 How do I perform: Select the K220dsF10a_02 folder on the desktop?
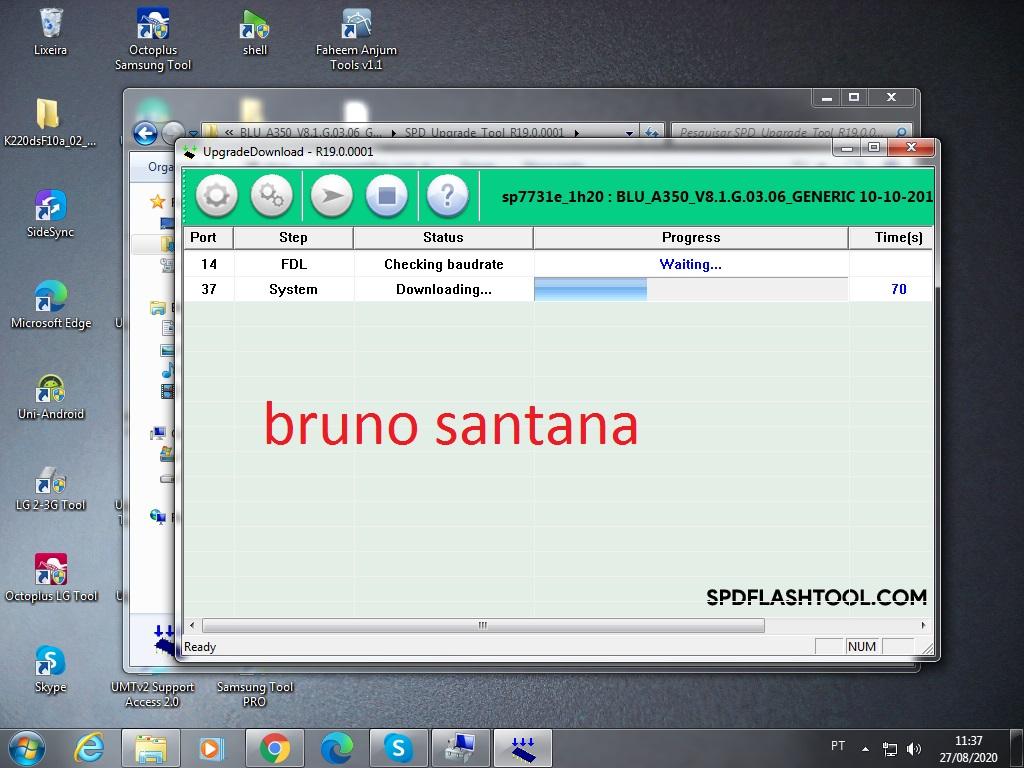click(x=50, y=123)
